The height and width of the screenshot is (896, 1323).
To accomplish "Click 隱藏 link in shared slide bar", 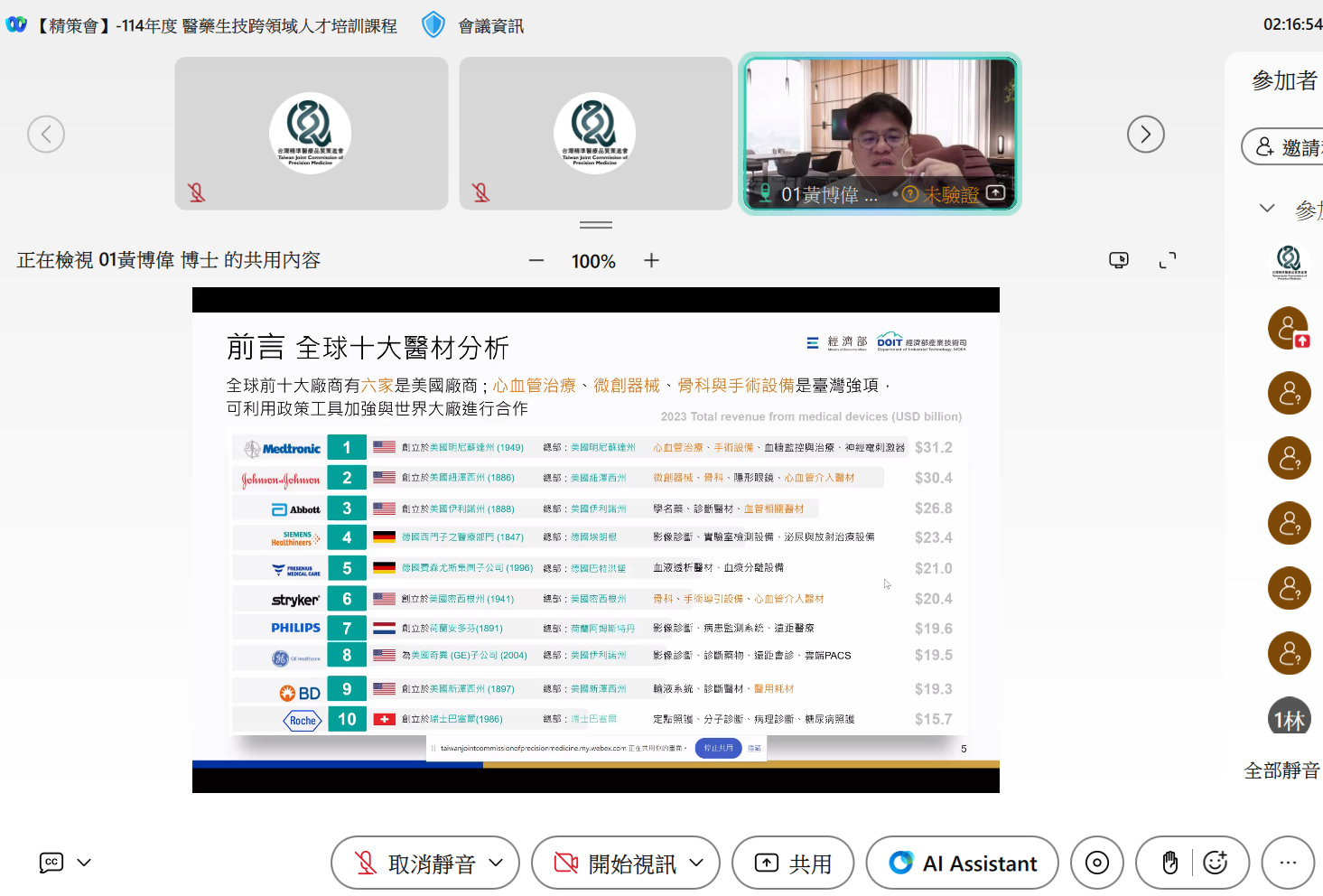I will tap(754, 748).
